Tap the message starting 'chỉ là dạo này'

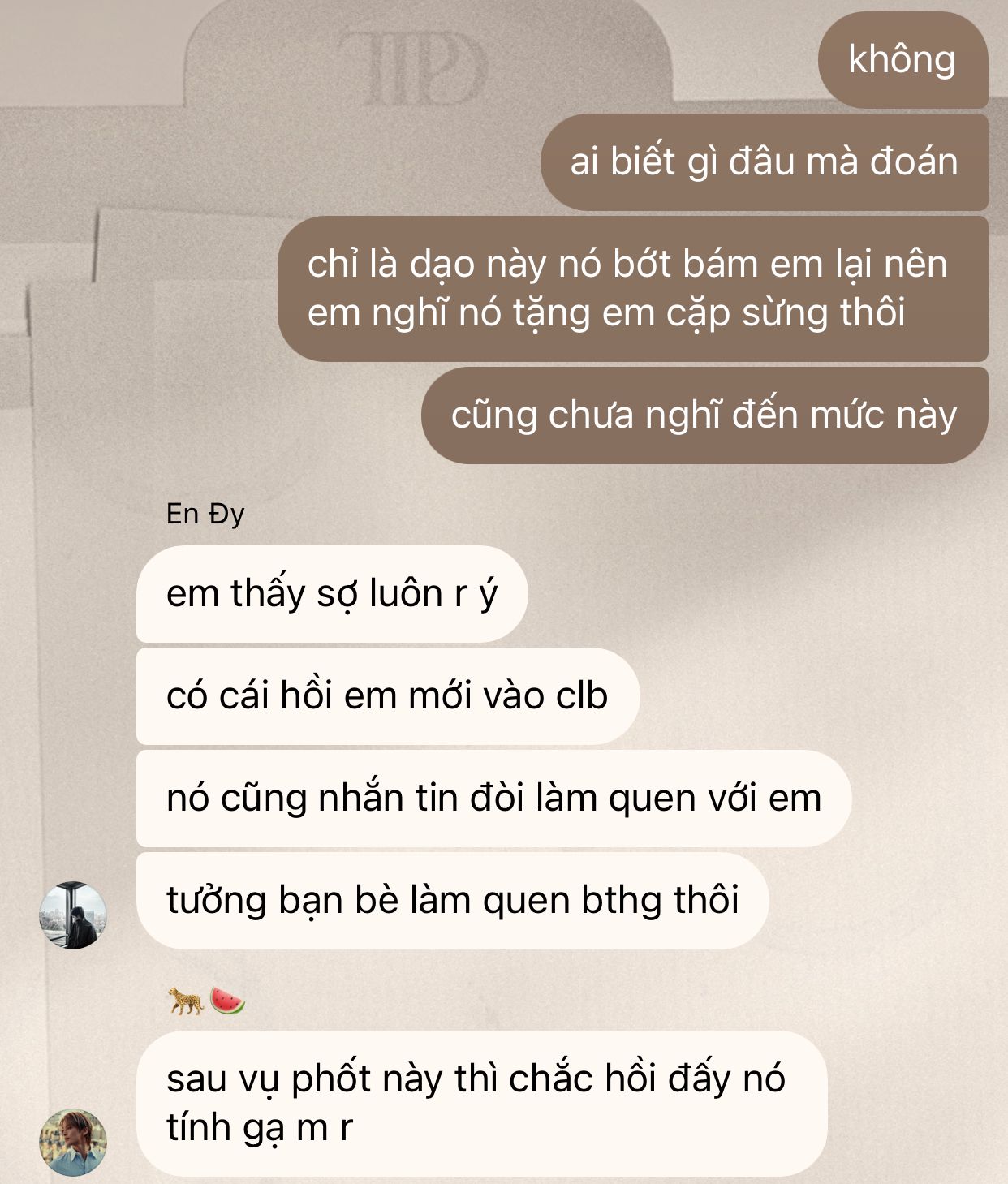[633, 289]
